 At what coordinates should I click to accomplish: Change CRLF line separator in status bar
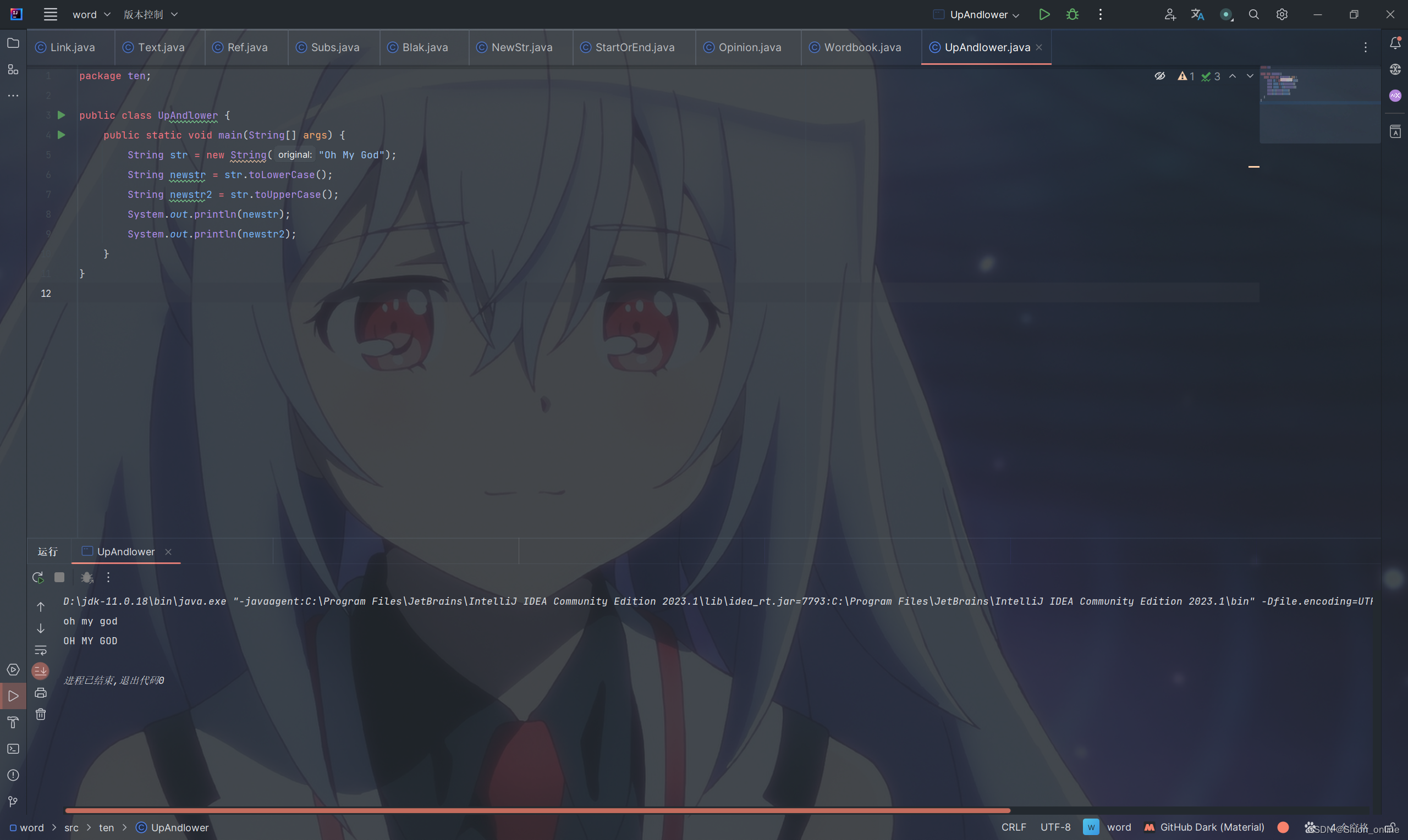coord(1014,827)
